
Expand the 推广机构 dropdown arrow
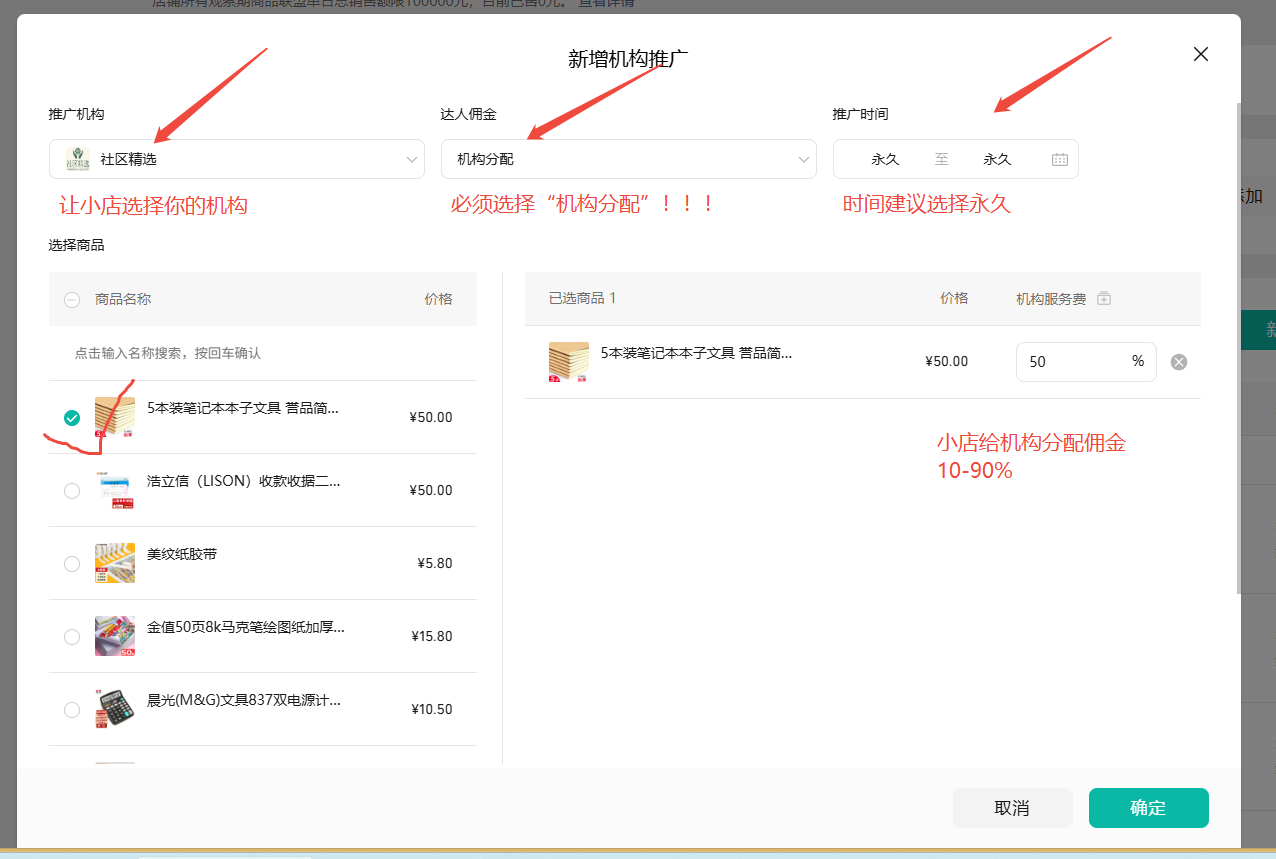click(412, 159)
